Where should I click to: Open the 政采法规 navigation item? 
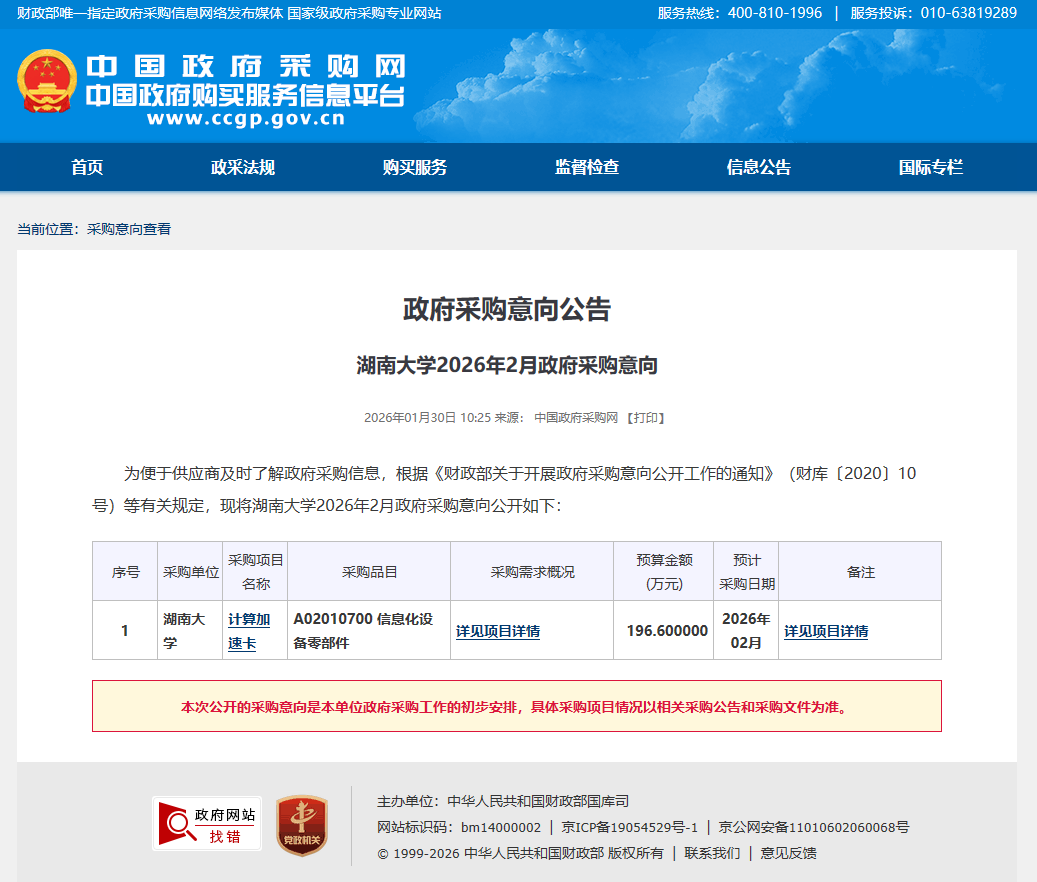pyautogui.click(x=243, y=167)
